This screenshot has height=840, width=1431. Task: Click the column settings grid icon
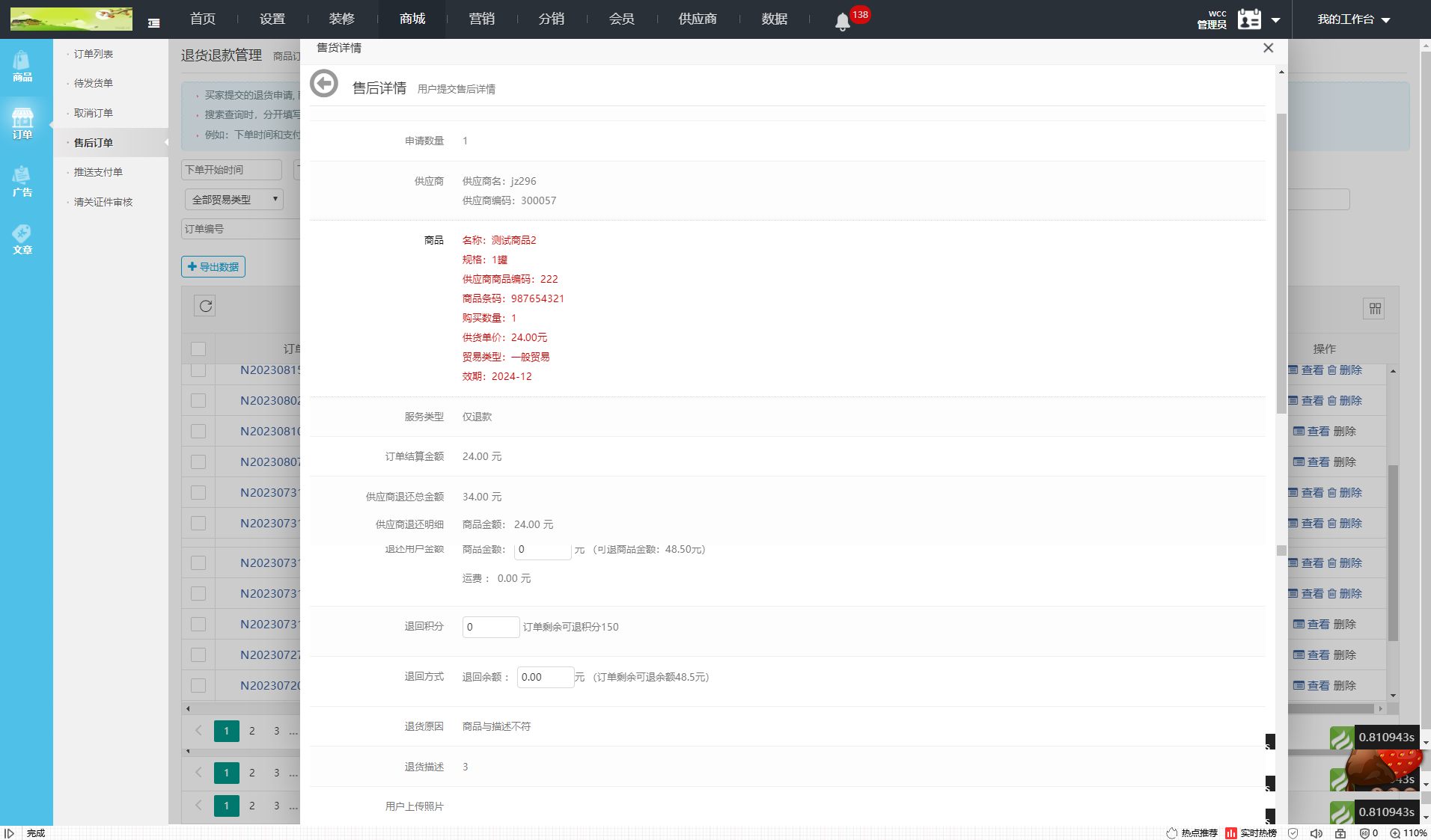pos(1374,309)
